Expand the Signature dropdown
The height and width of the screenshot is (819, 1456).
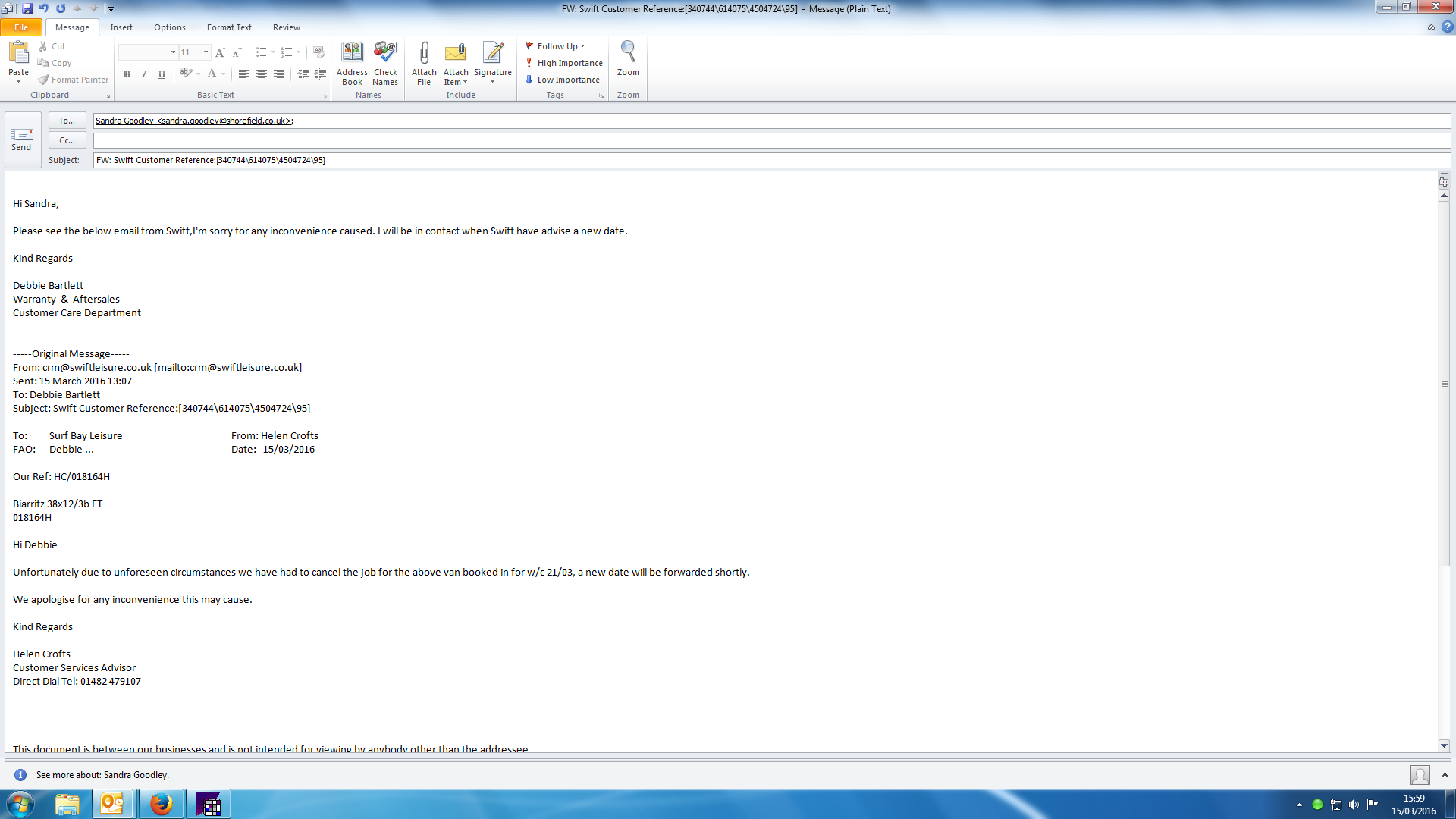pyautogui.click(x=493, y=82)
